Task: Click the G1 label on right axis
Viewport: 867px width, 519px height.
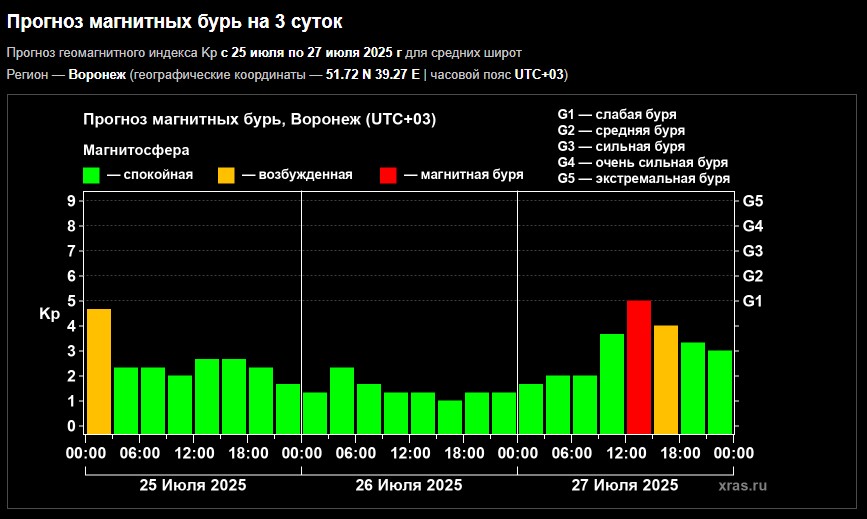Action: coord(753,301)
